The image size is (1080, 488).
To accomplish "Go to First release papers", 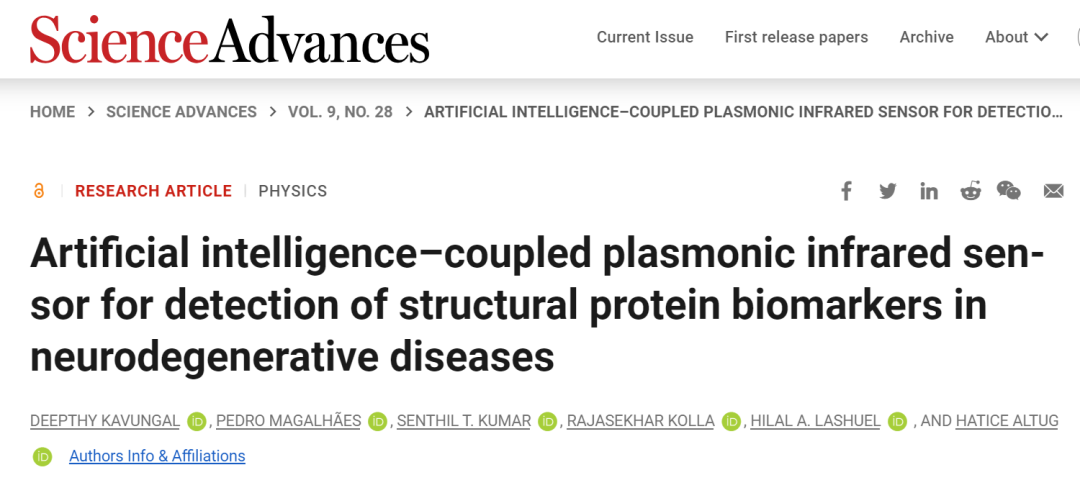I will [x=796, y=37].
